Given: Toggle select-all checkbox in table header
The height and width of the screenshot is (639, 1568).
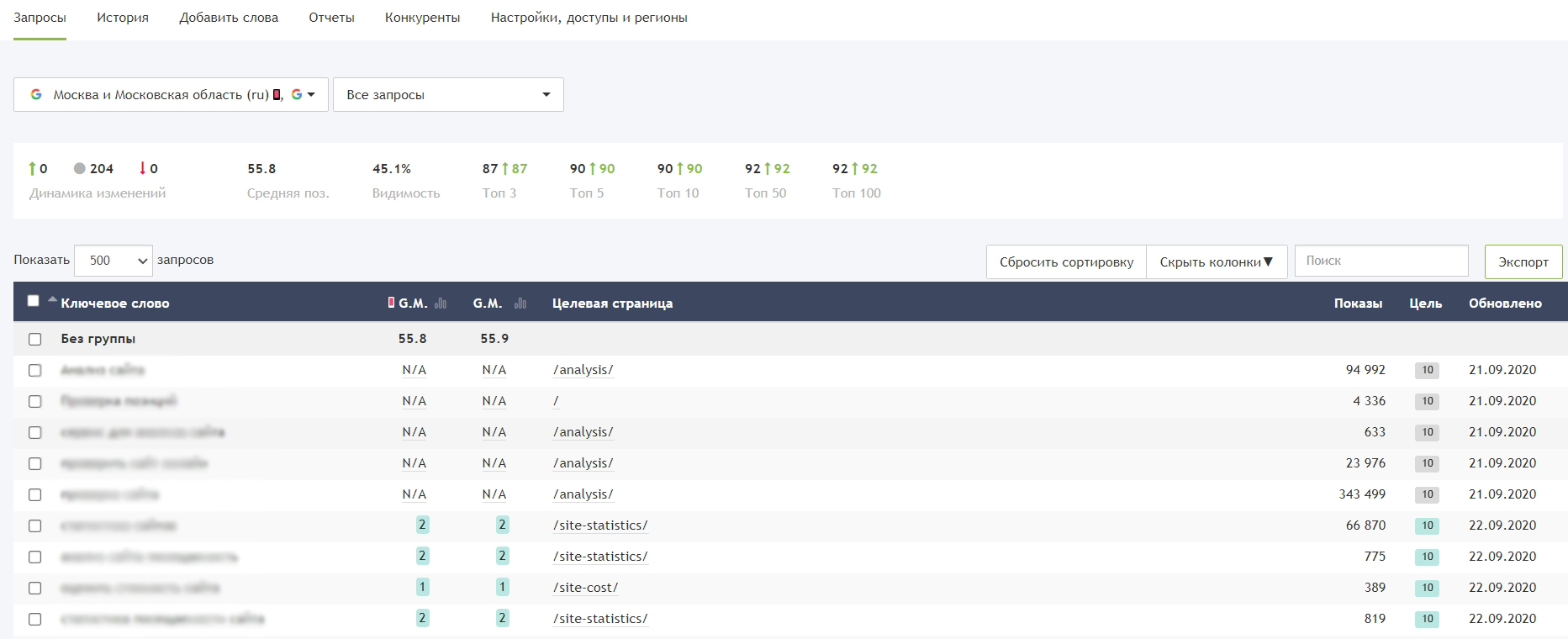Looking at the screenshot, I should [34, 301].
